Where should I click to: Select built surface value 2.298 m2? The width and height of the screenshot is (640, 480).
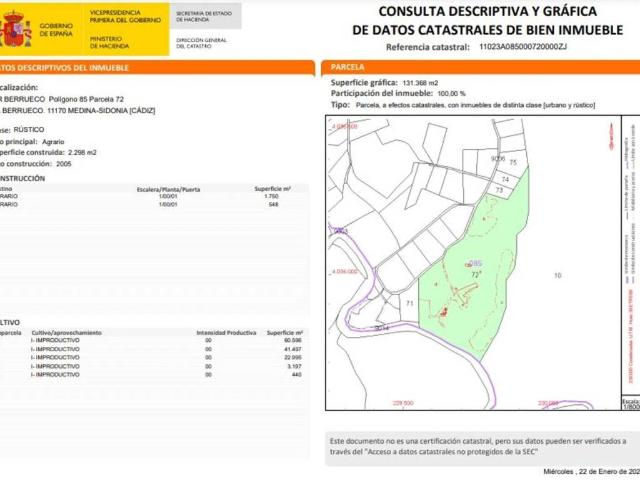(x=82, y=152)
